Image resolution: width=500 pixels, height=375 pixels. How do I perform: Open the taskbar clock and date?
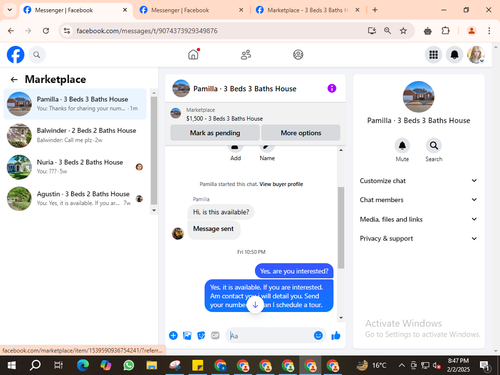(458, 365)
